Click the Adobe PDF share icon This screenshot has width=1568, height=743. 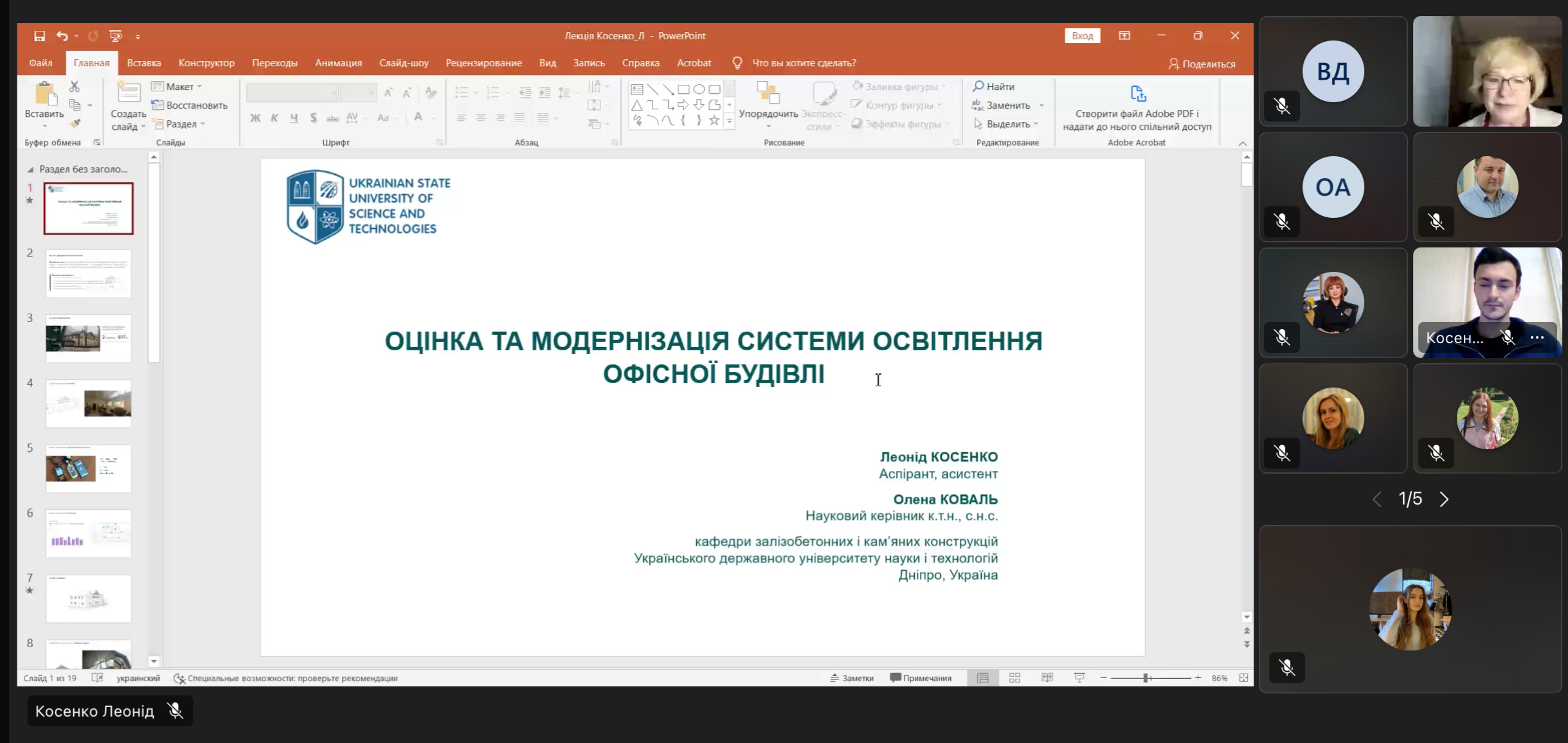coord(1137,94)
